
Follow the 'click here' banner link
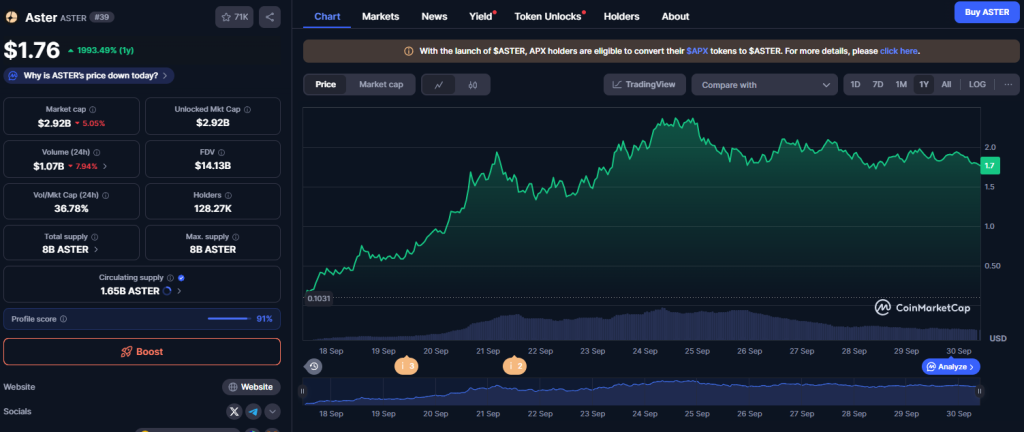tap(898, 50)
